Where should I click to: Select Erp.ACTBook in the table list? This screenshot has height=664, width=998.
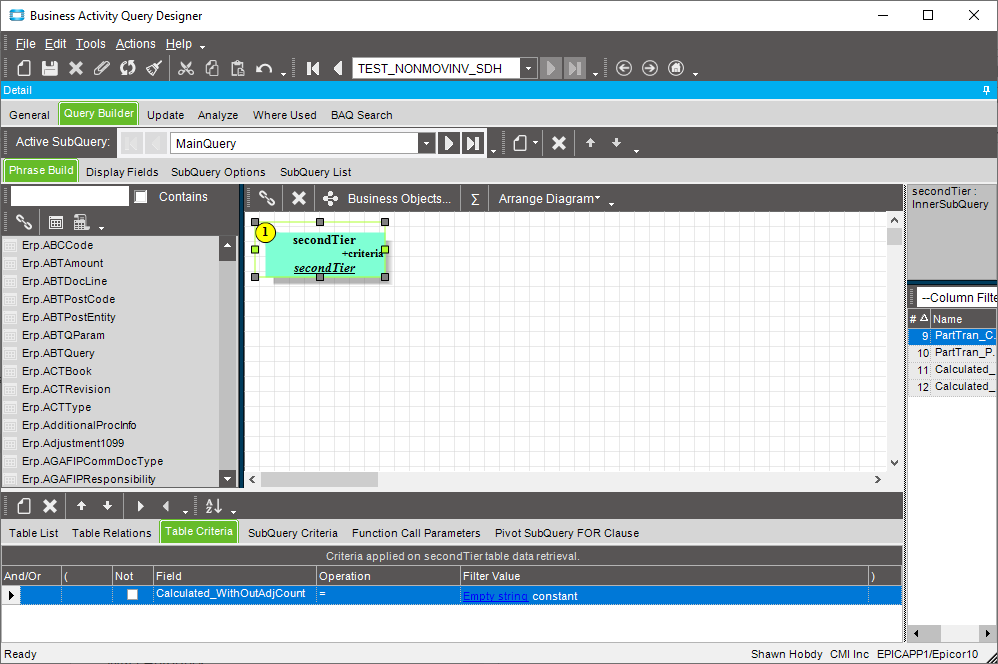pyautogui.click(x=57, y=371)
